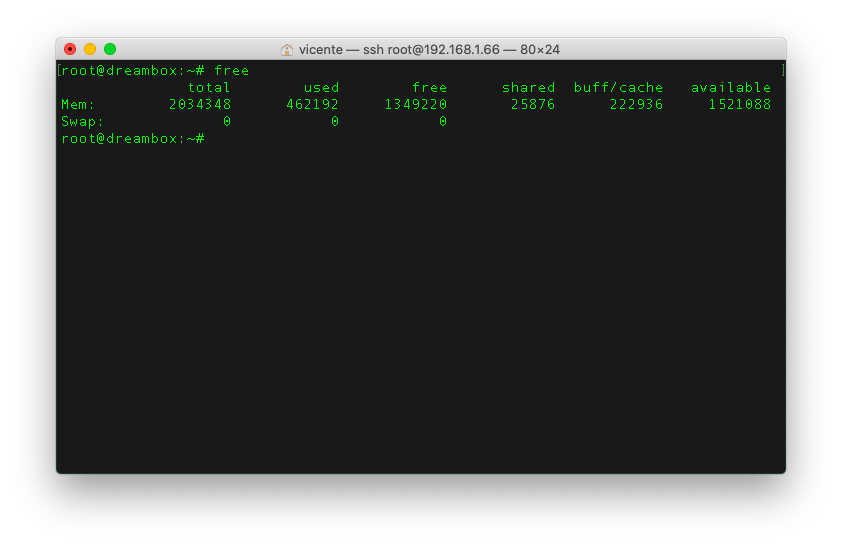Image resolution: width=842 pixels, height=548 pixels.
Task: Click the home folder proxy icon in title bar
Action: click(x=287, y=49)
